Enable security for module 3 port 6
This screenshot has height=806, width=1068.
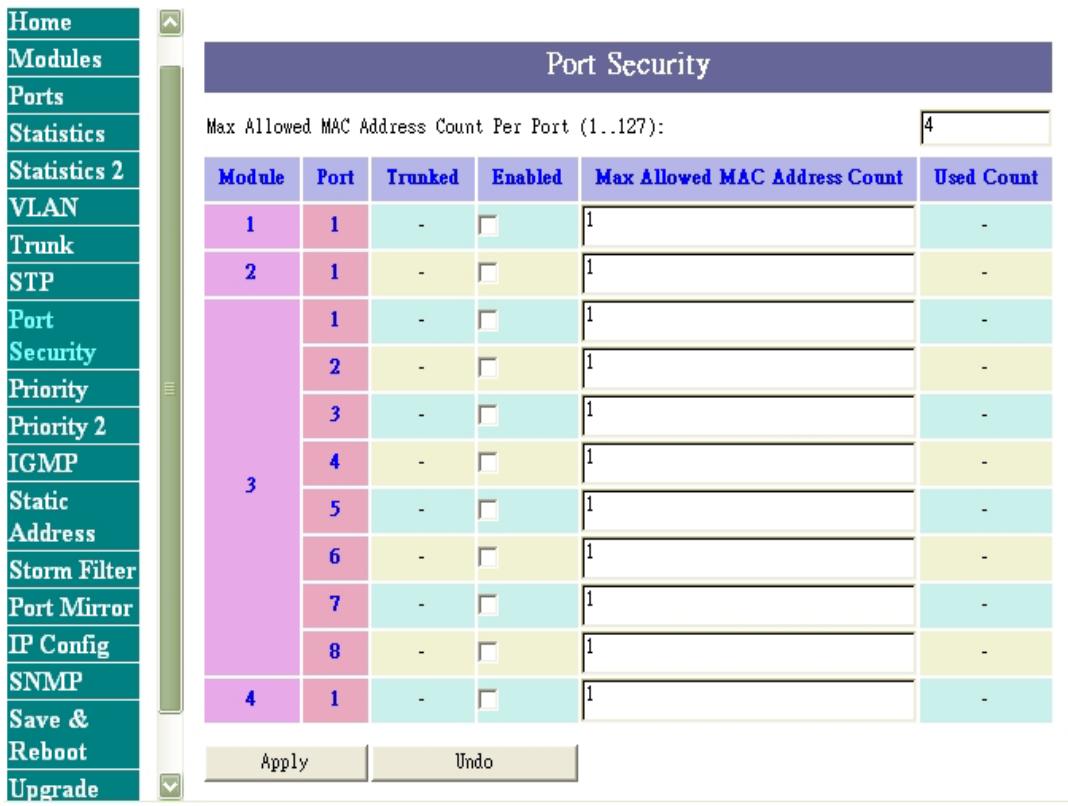[x=488, y=557]
